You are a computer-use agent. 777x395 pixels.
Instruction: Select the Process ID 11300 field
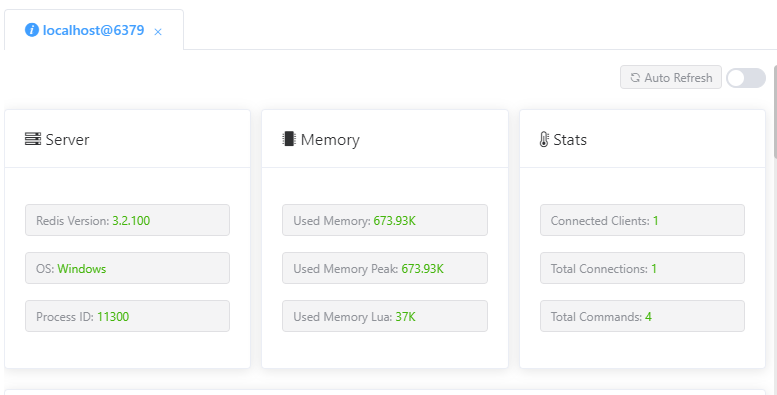127,316
